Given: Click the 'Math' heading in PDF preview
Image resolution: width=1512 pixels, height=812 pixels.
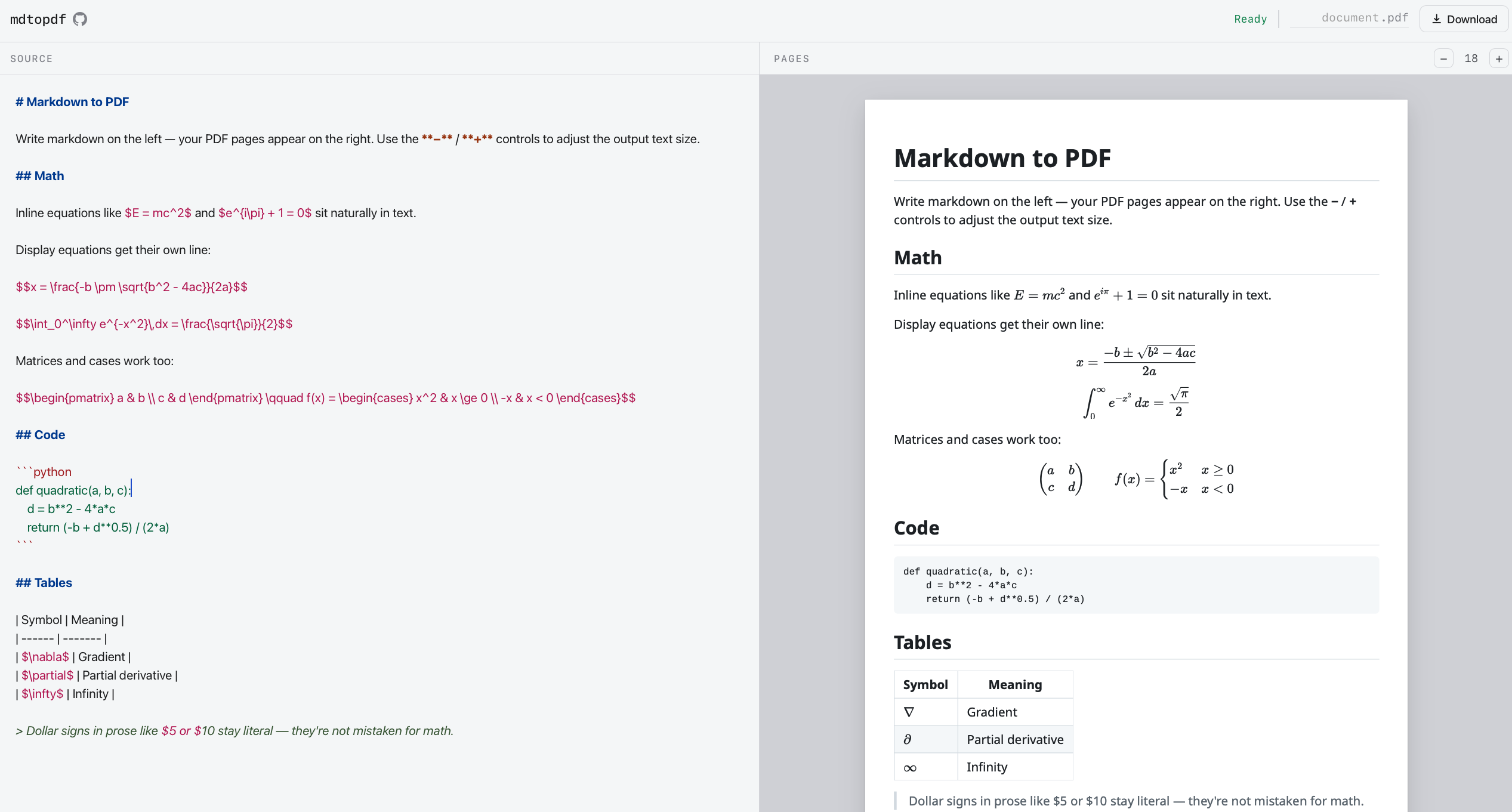Looking at the screenshot, I should tap(918, 258).
